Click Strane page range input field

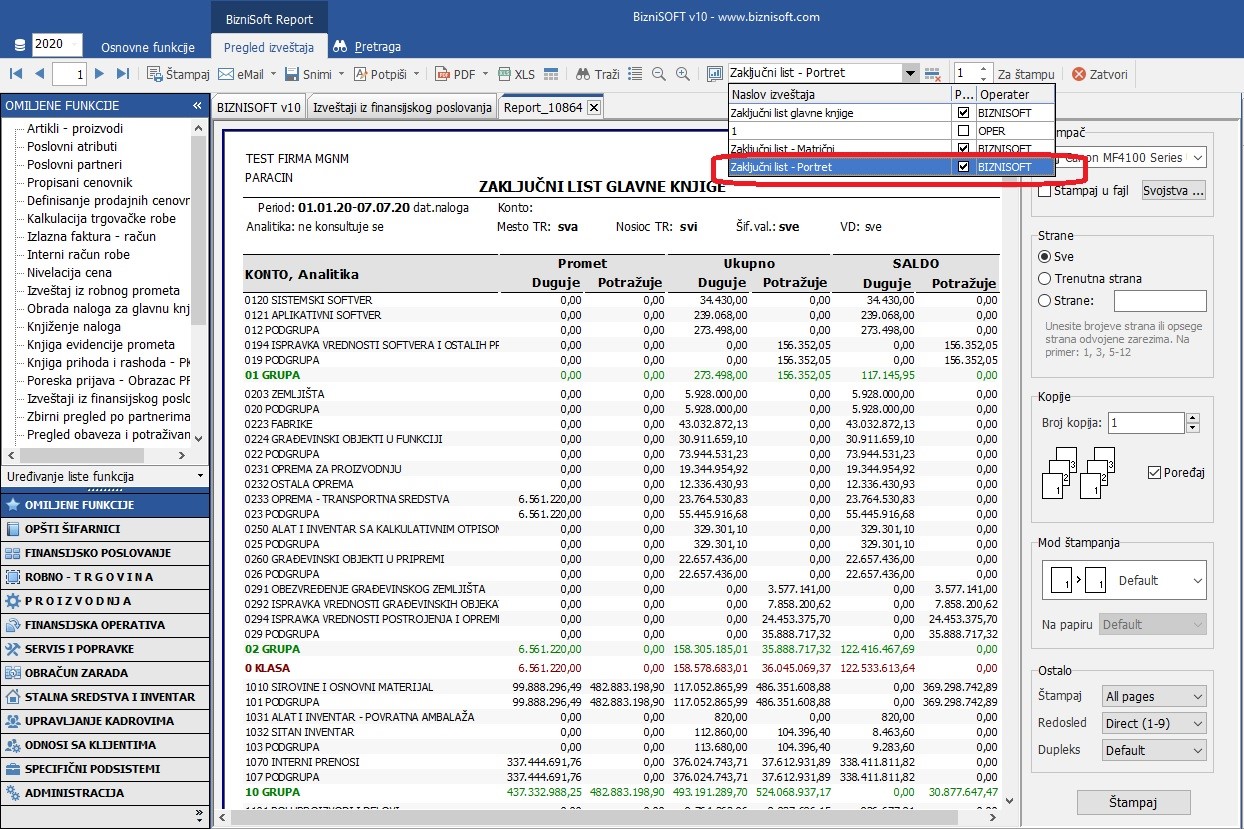point(1160,300)
